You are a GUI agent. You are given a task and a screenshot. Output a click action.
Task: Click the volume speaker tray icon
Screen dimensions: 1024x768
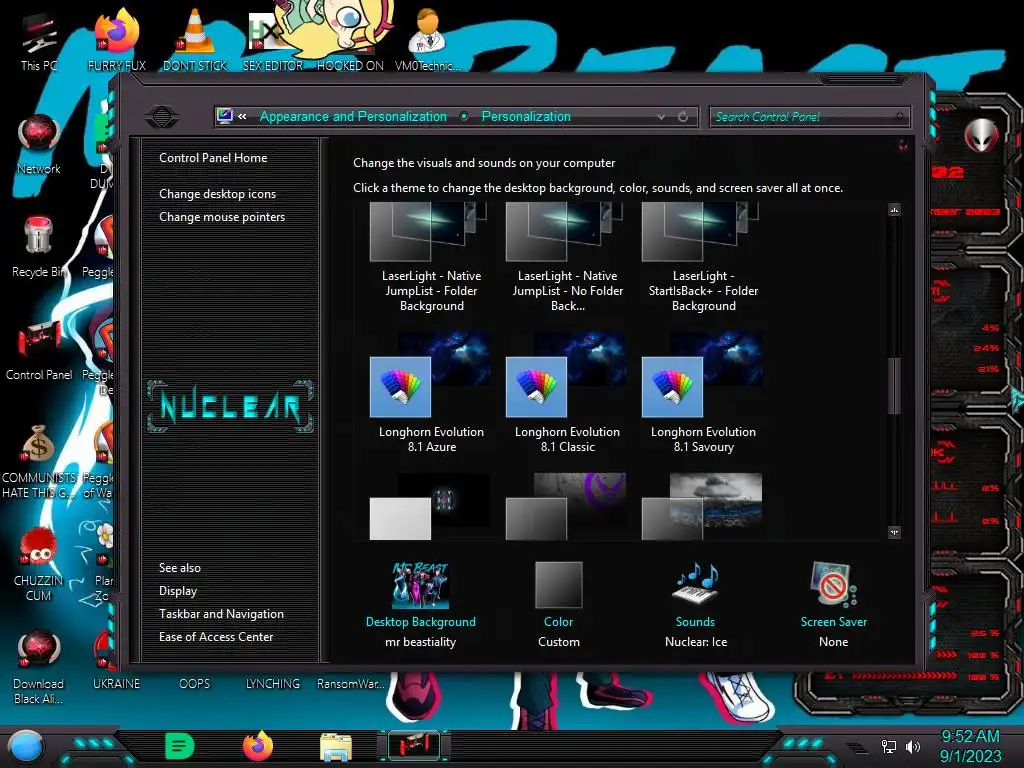[913, 746]
